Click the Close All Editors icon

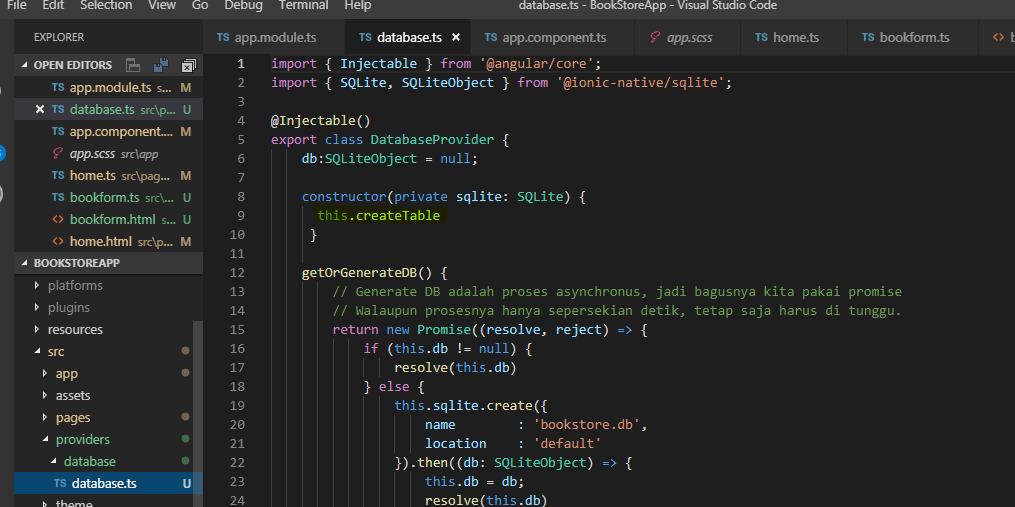pyautogui.click(x=188, y=66)
